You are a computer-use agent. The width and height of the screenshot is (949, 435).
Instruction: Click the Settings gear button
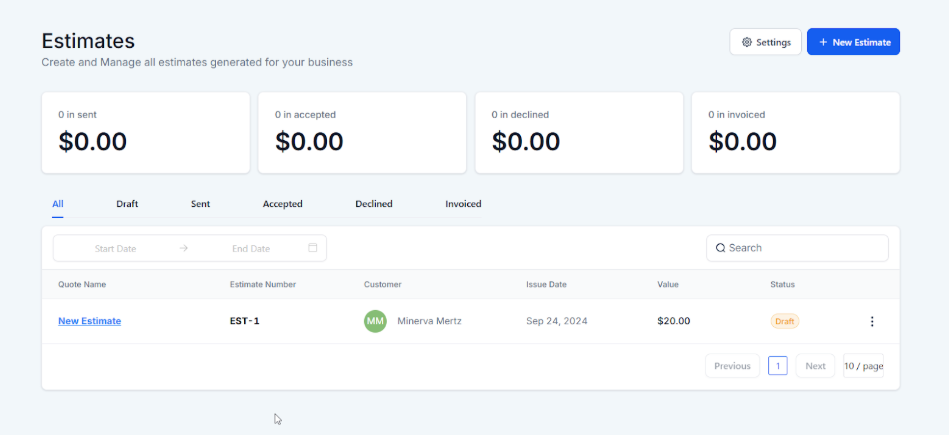(765, 42)
